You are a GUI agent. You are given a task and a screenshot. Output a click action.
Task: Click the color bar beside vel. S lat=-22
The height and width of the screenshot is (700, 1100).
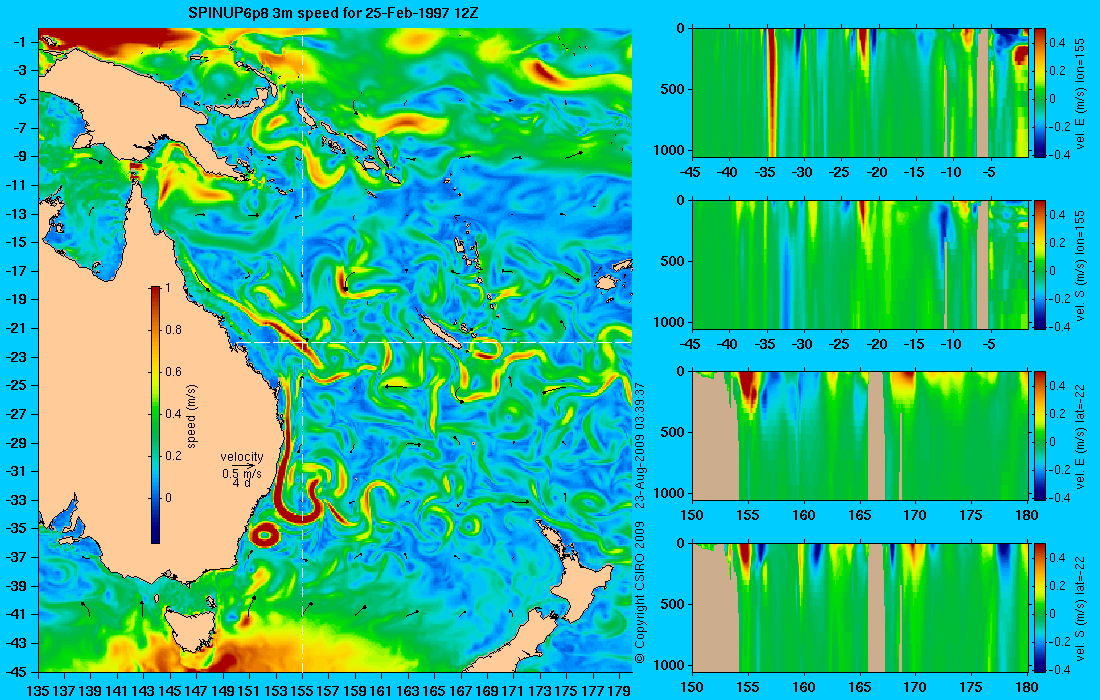[x=1040, y=607]
